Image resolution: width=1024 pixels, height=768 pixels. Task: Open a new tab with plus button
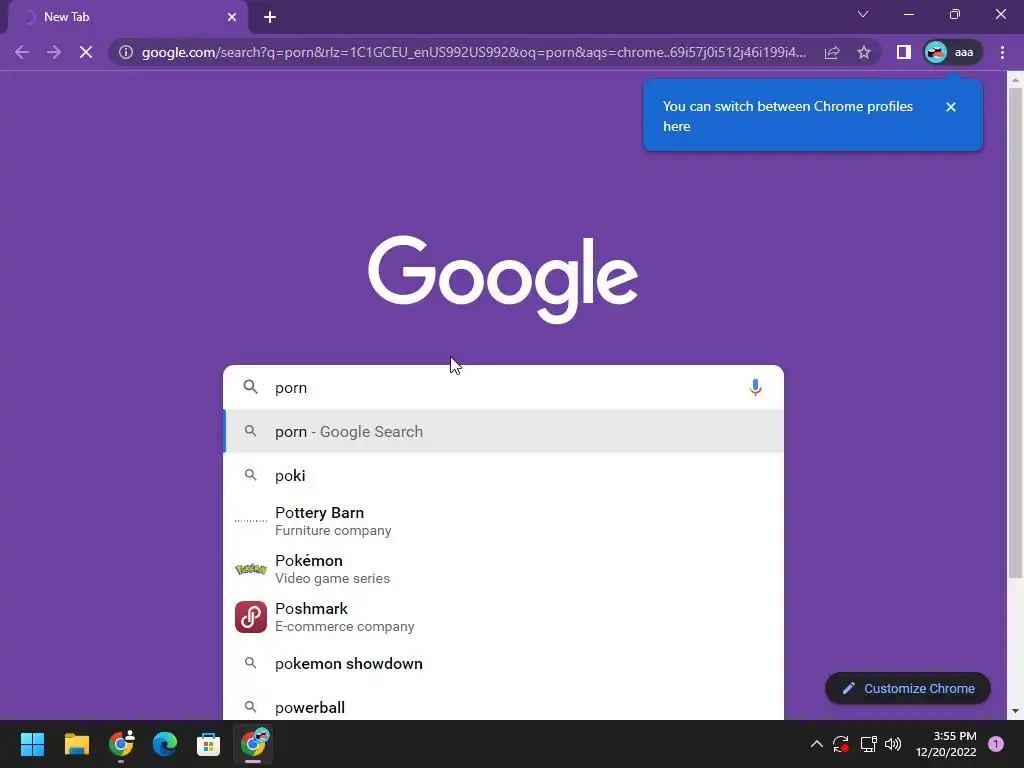click(x=270, y=17)
